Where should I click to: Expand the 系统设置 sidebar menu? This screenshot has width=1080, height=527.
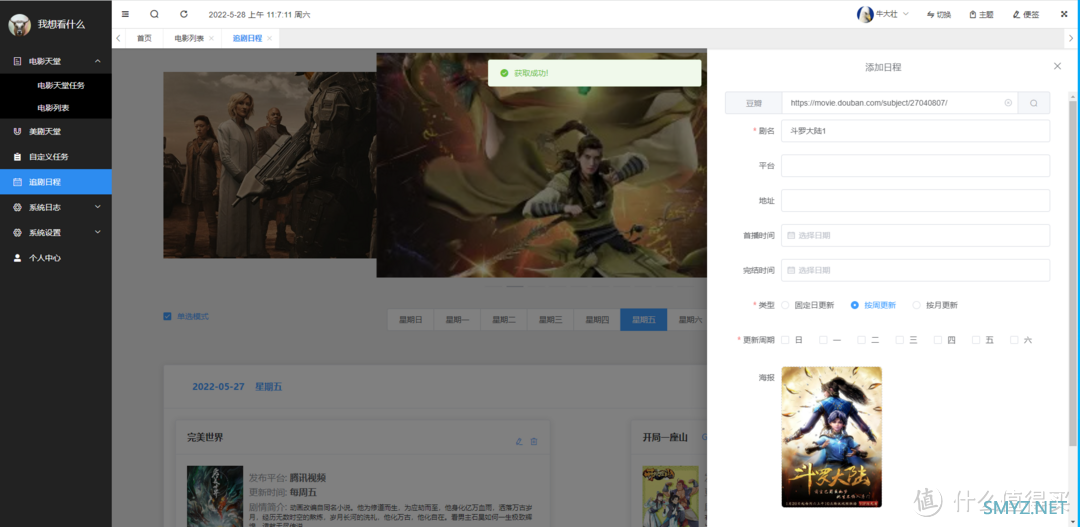pos(56,233)
